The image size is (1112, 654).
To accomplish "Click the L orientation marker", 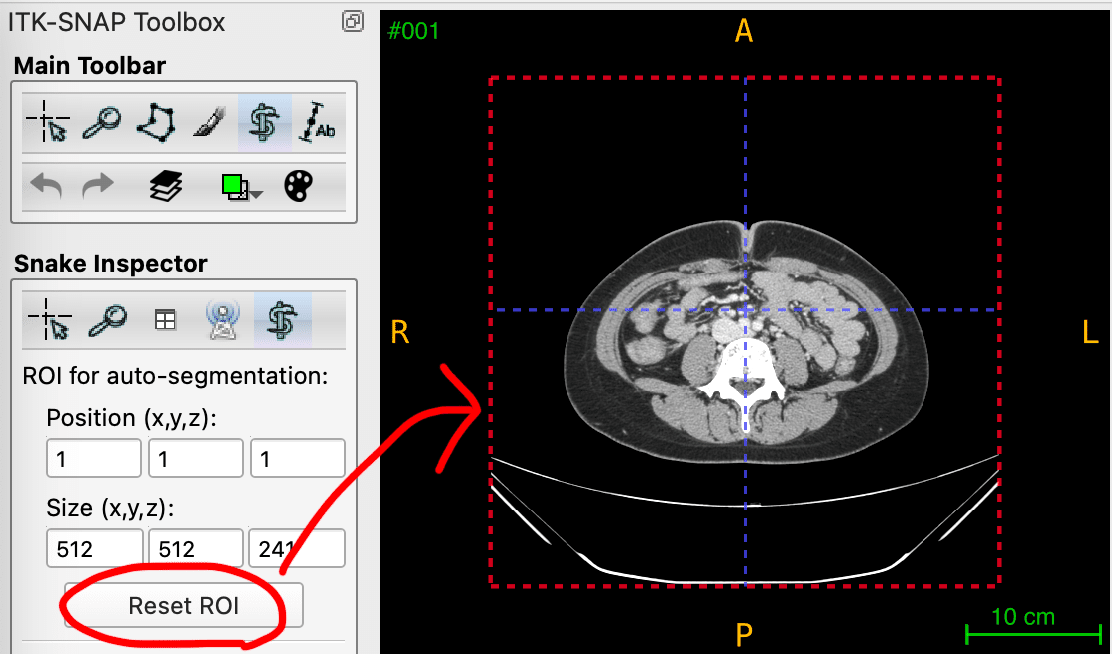I will click(x=1091, y=332).
